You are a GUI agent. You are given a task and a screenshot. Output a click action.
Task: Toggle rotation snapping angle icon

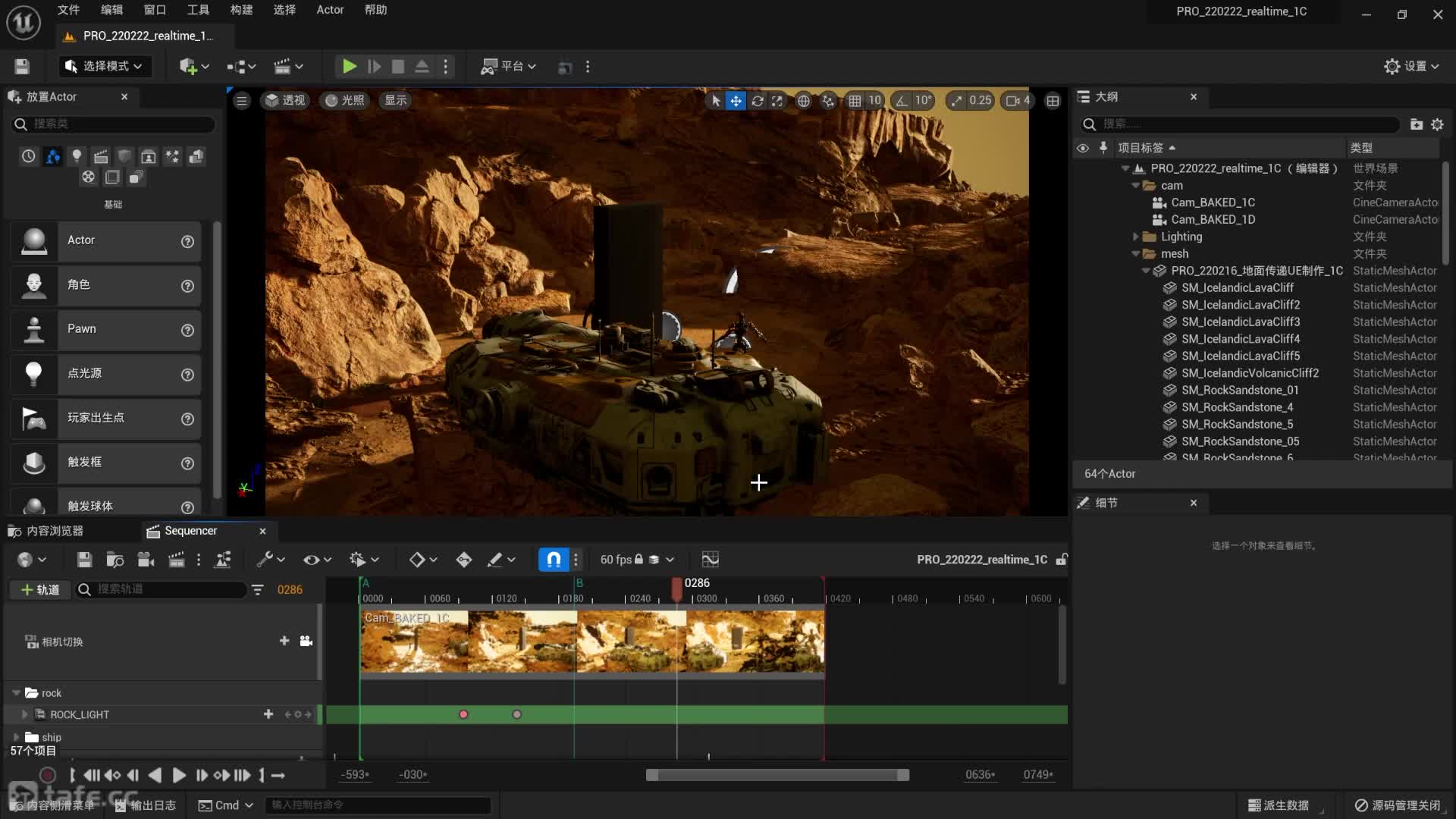tap(901, 100)
